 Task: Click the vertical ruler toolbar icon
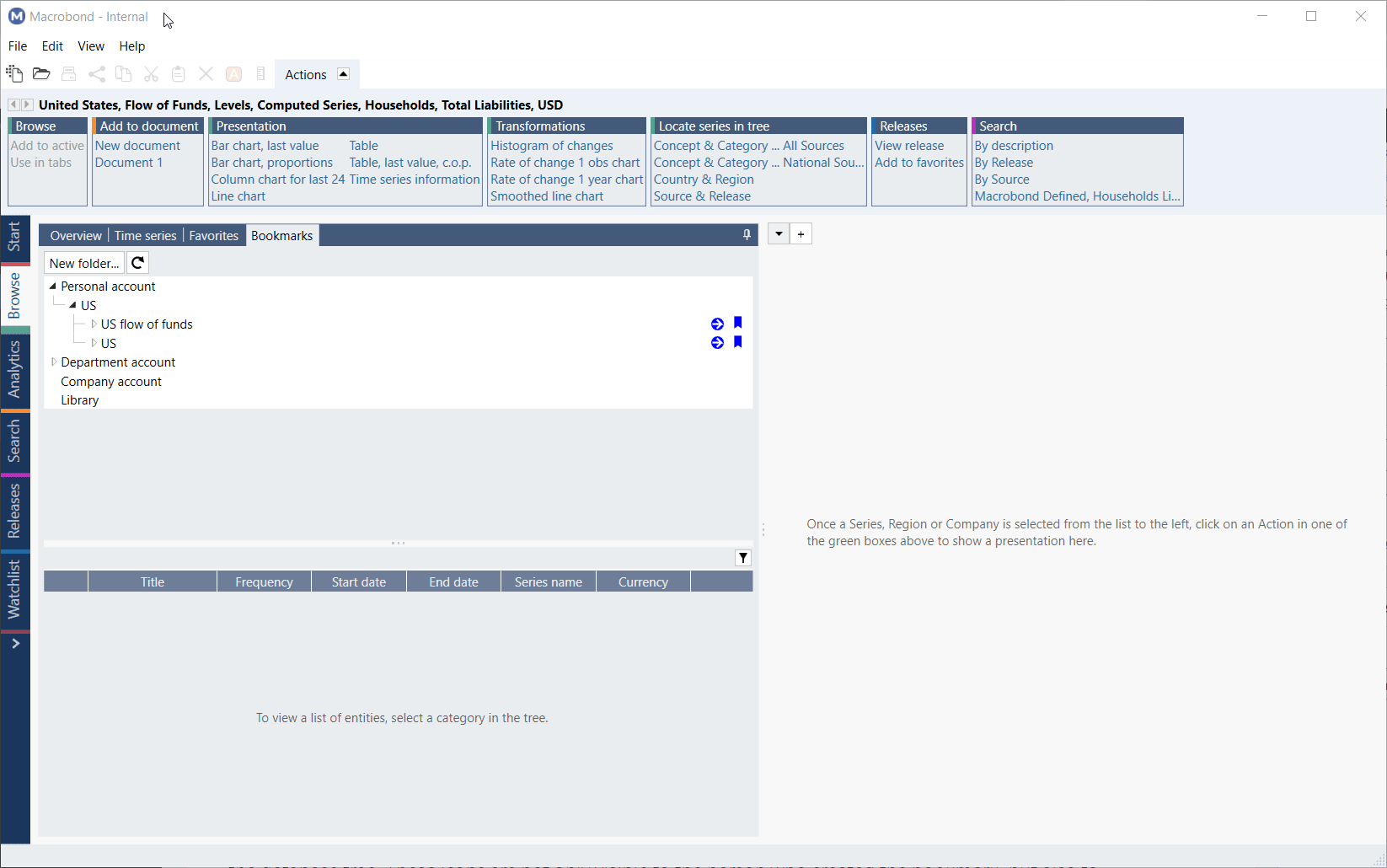click(x=261, y=74)
